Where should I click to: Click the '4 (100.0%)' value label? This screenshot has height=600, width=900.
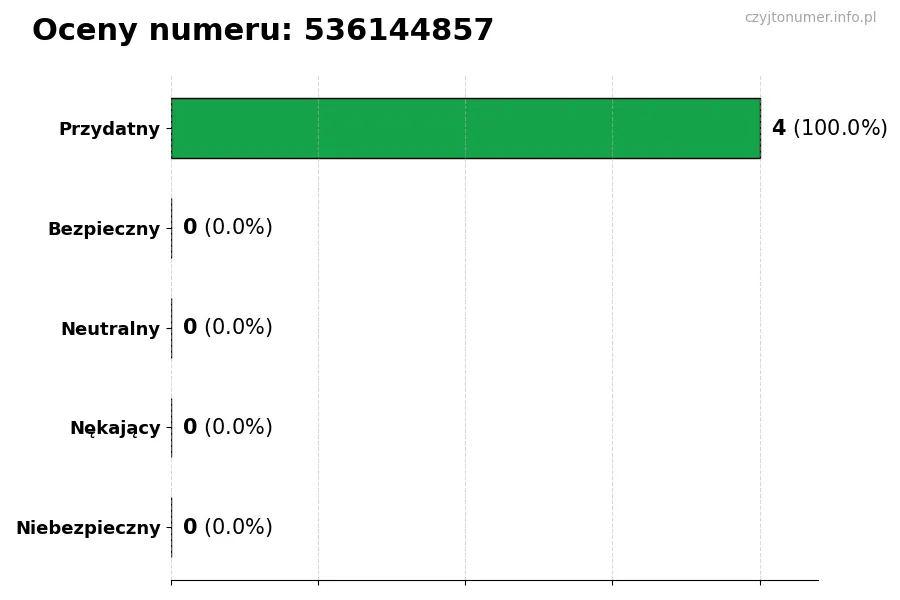[829, 128]
